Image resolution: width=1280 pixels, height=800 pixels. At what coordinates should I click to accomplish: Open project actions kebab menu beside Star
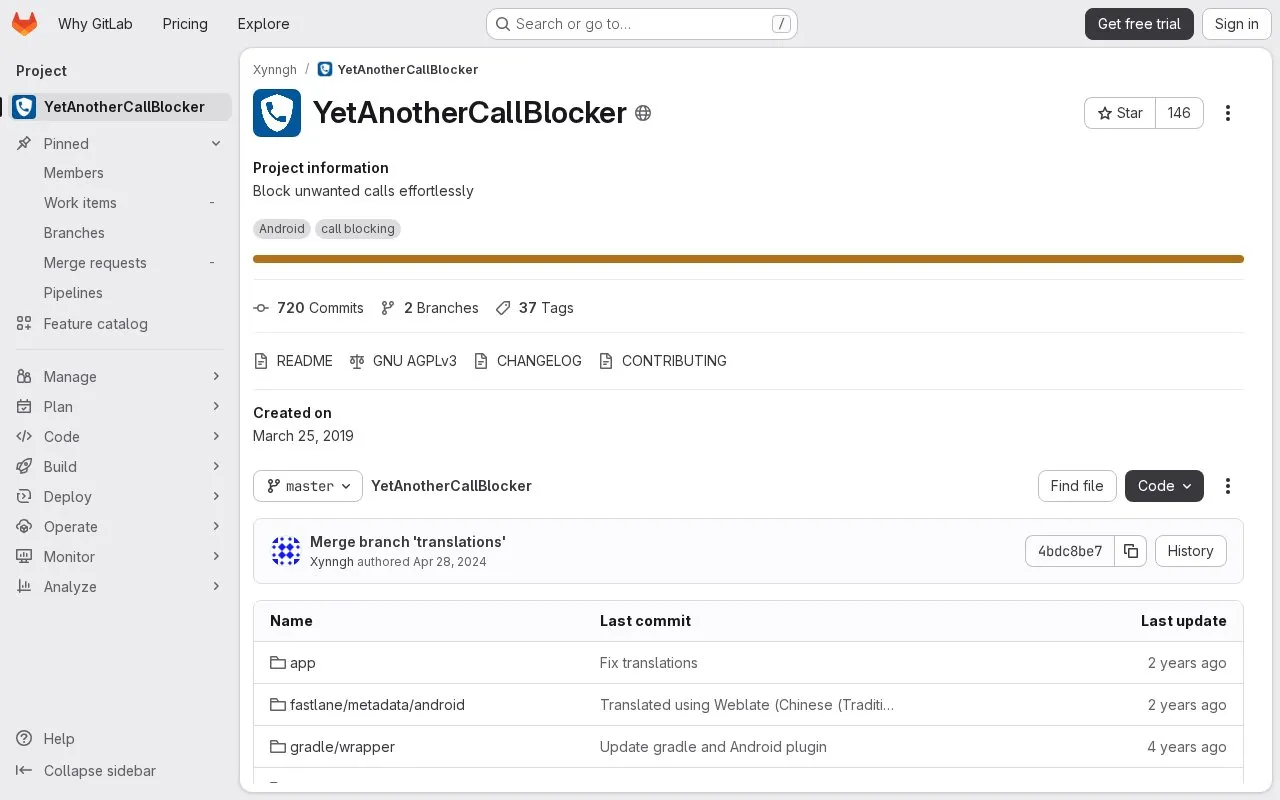click(1228, 113)
